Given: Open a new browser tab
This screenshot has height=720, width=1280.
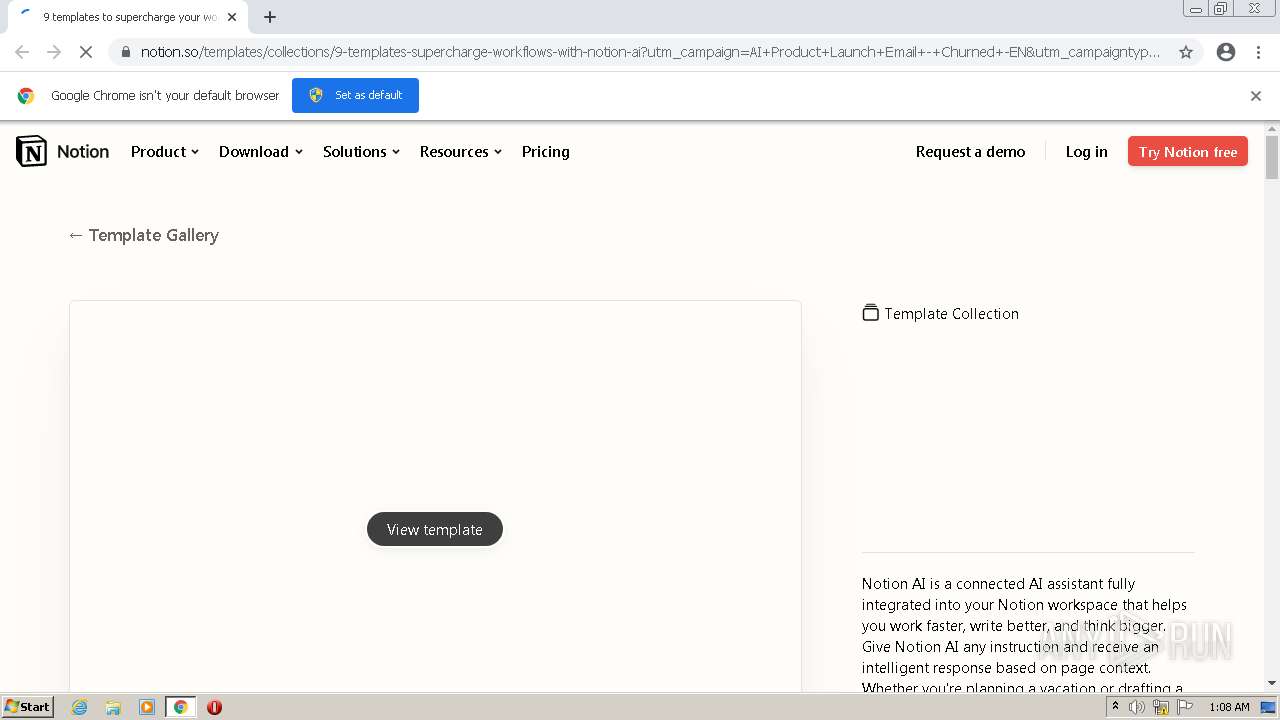Looking at the screenshot, I should pos(269,17).
